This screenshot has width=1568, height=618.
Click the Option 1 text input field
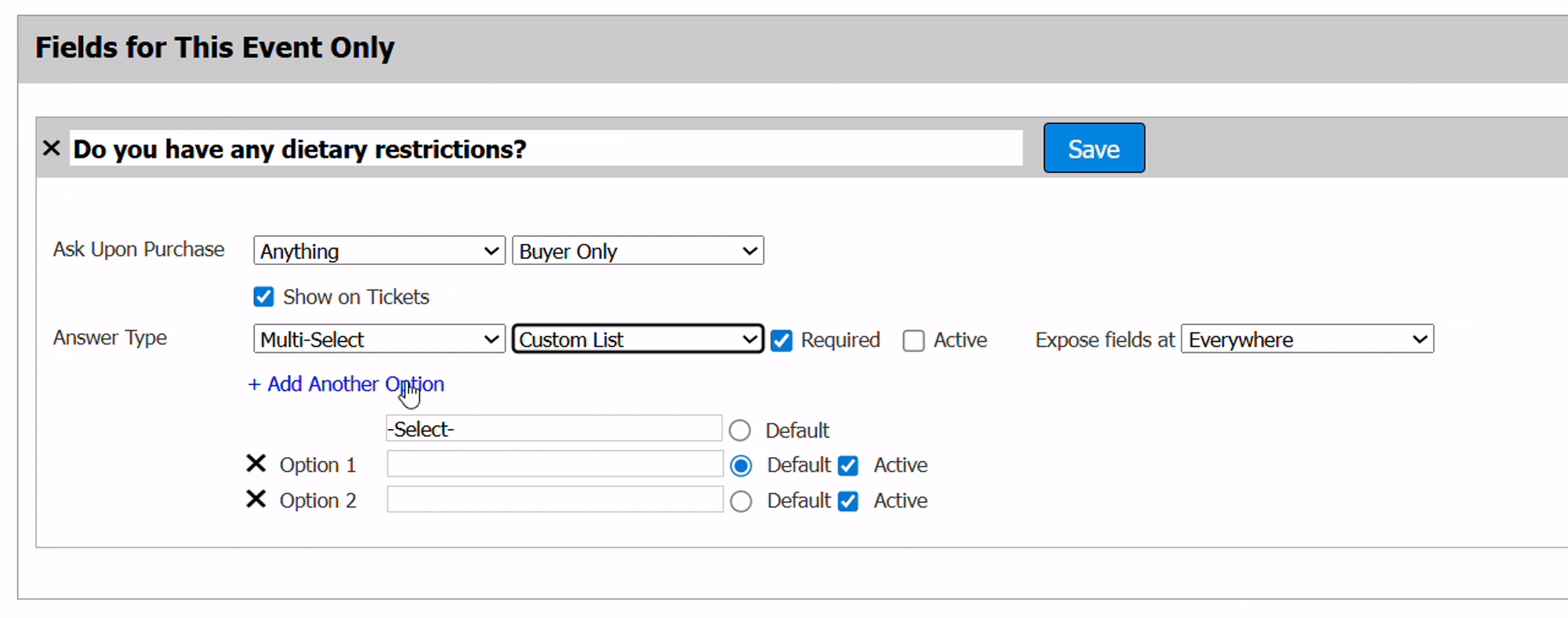[x=554, y=464]
